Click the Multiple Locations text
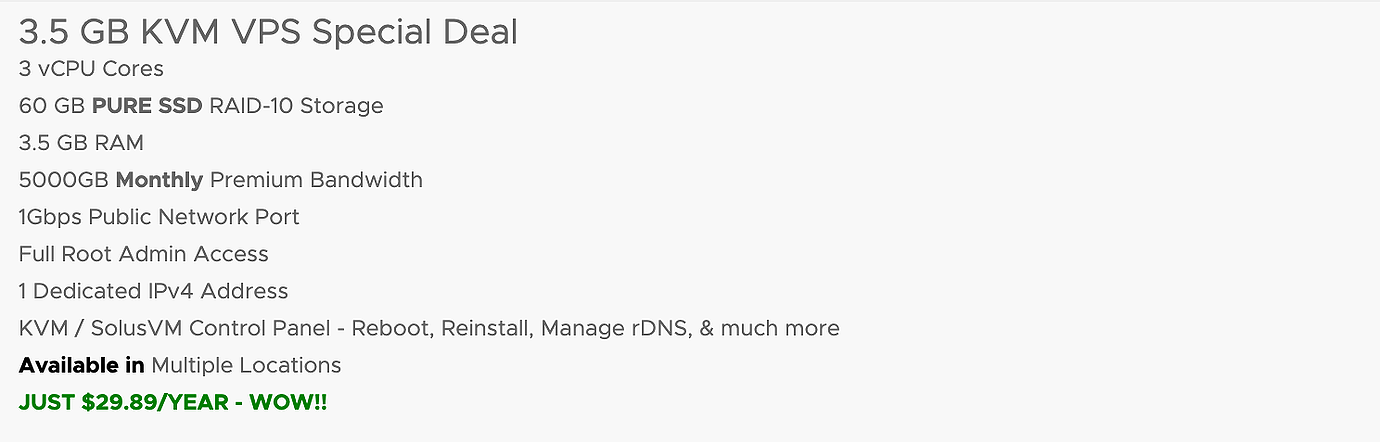This screenshot has width=1380, height=442. [246, 365]
